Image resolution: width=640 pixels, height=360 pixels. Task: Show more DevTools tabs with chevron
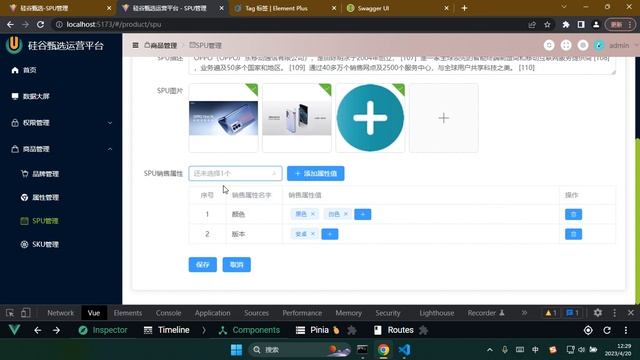click(x=524, y=313)
